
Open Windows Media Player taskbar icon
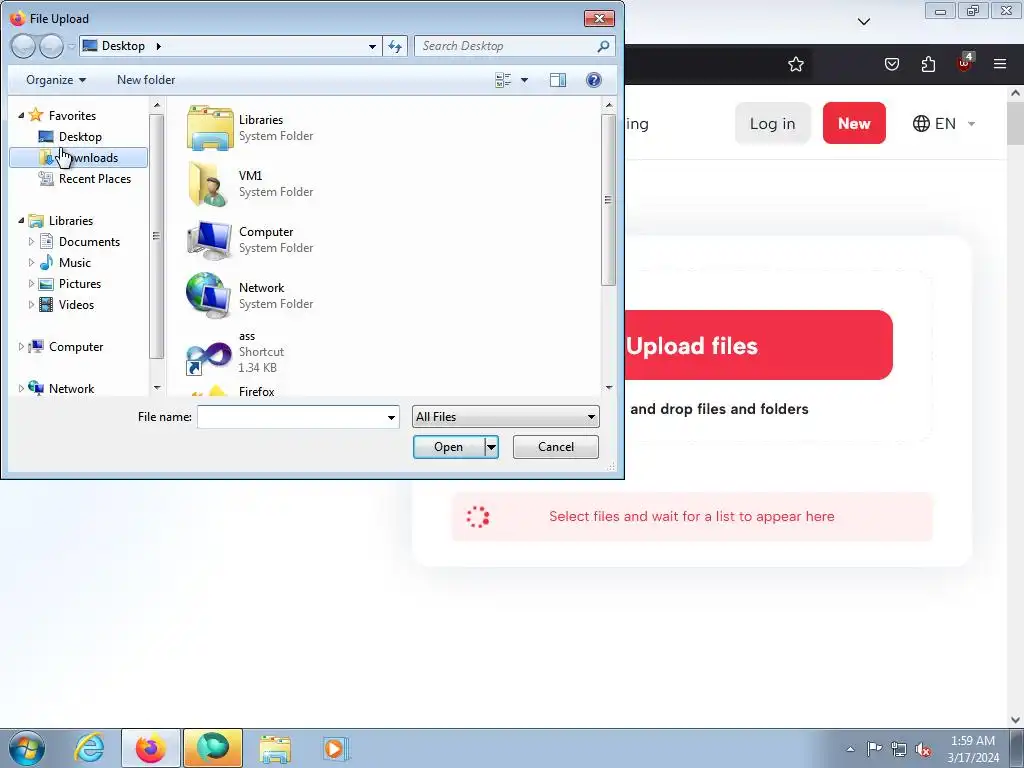336,748
